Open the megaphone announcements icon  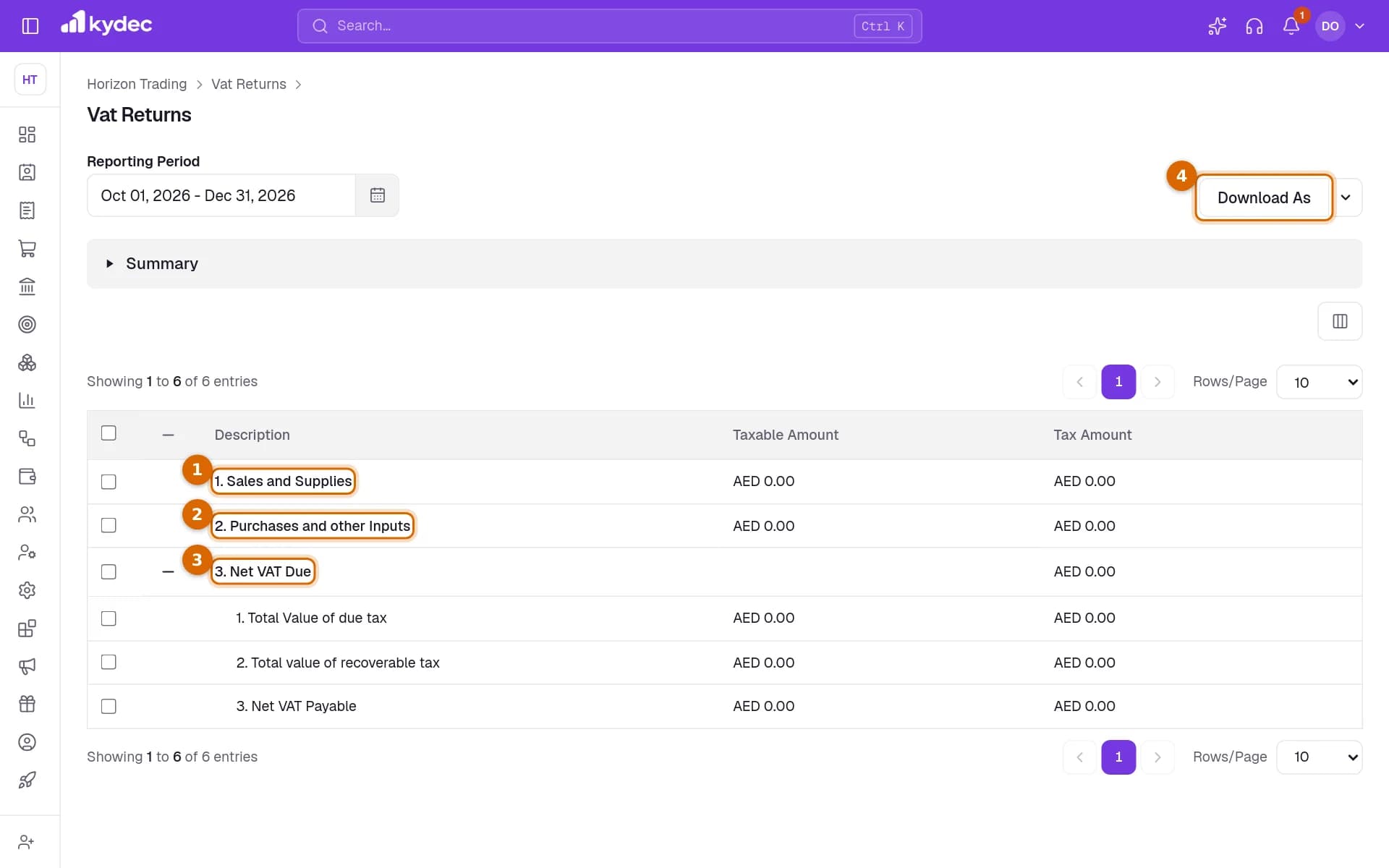pyautogui.click(x=27, y=666)
